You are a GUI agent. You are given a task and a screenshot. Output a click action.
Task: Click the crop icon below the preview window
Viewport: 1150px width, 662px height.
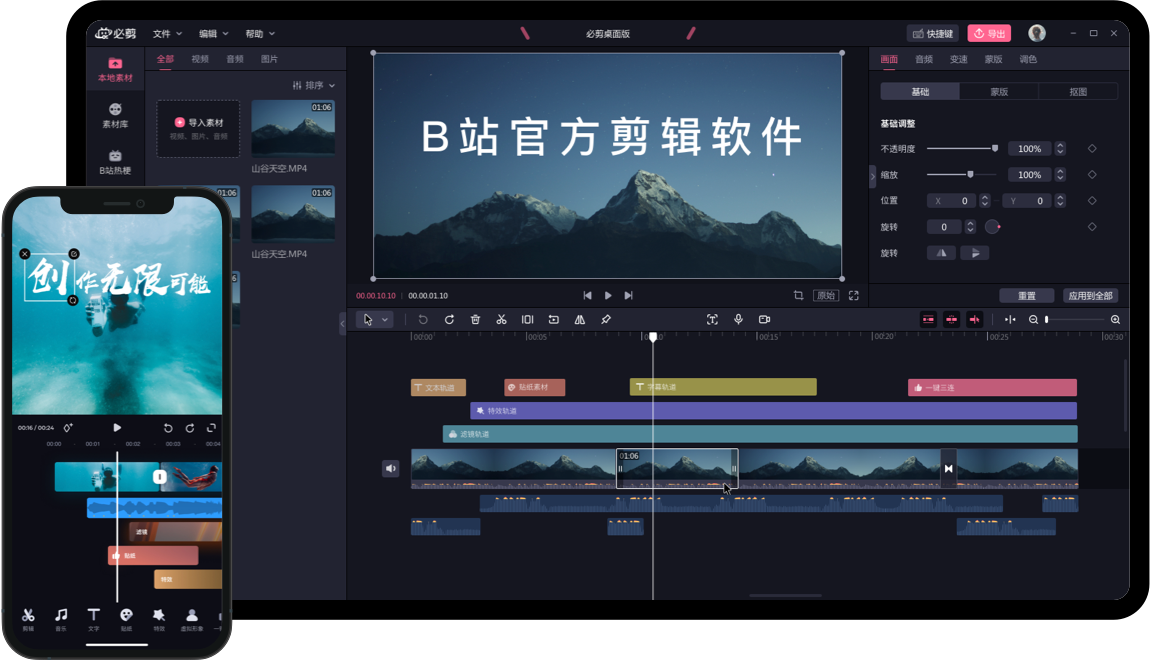pos(797,295)
